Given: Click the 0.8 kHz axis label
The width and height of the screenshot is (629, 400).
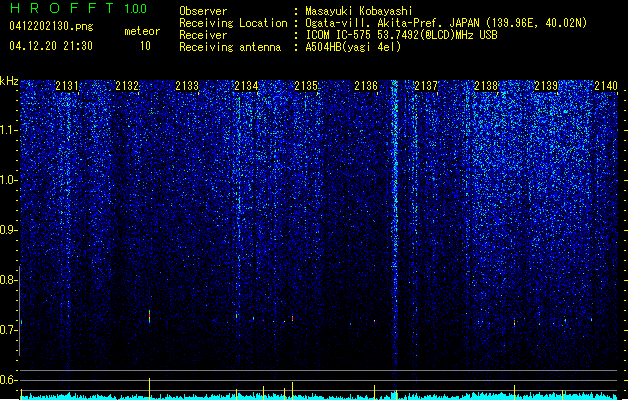Looking at the screenshot, I should (x=8, y=280).
